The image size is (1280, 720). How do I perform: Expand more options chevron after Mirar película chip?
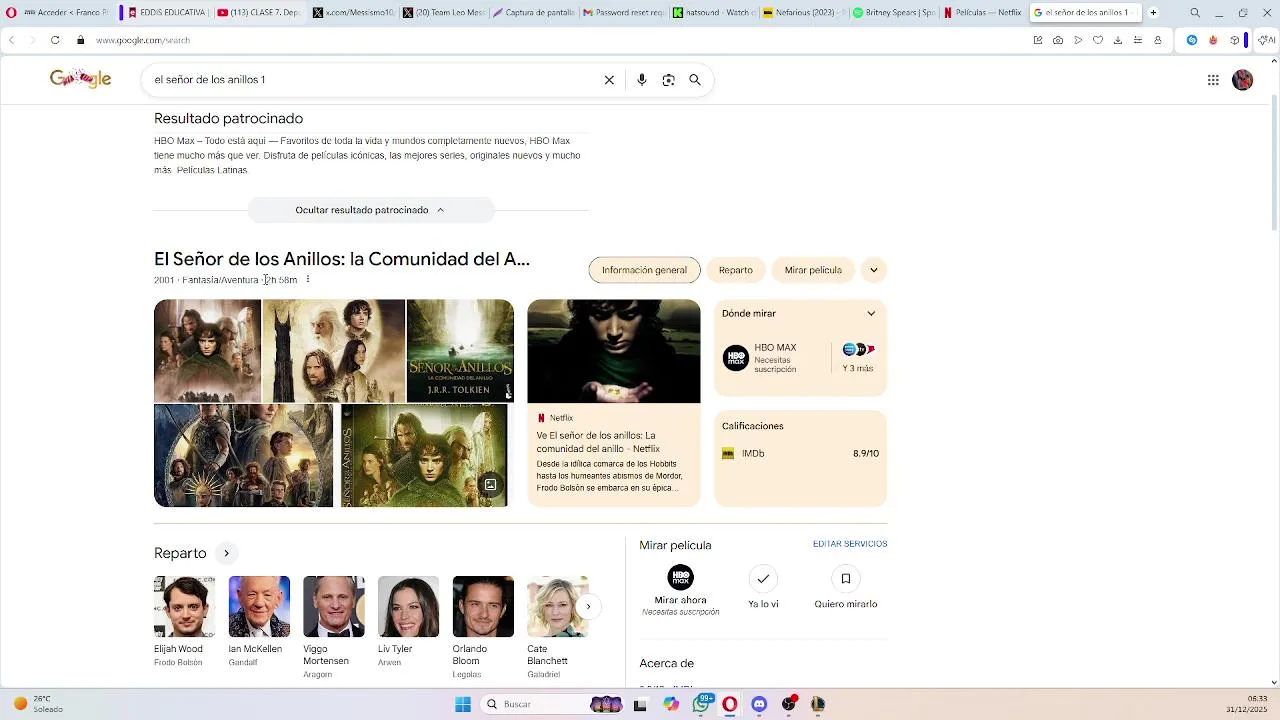click(x=874, y=270)
